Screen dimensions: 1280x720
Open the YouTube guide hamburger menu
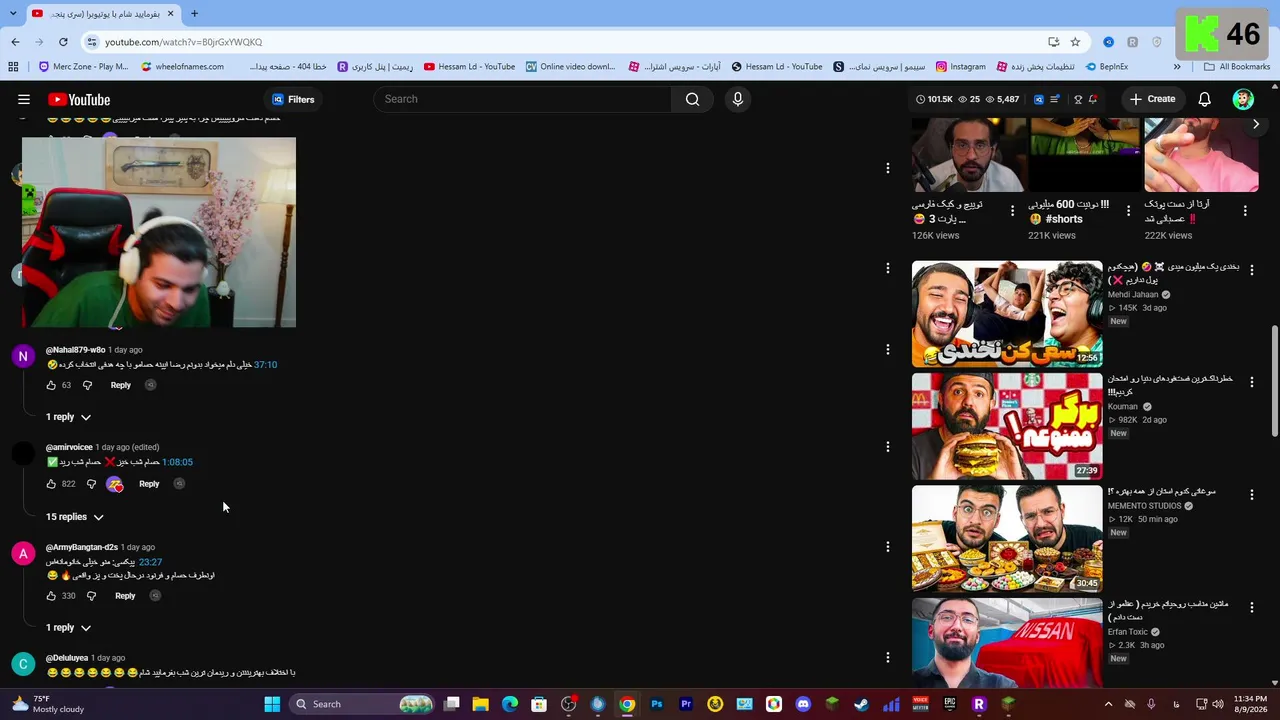click(24, 99)
